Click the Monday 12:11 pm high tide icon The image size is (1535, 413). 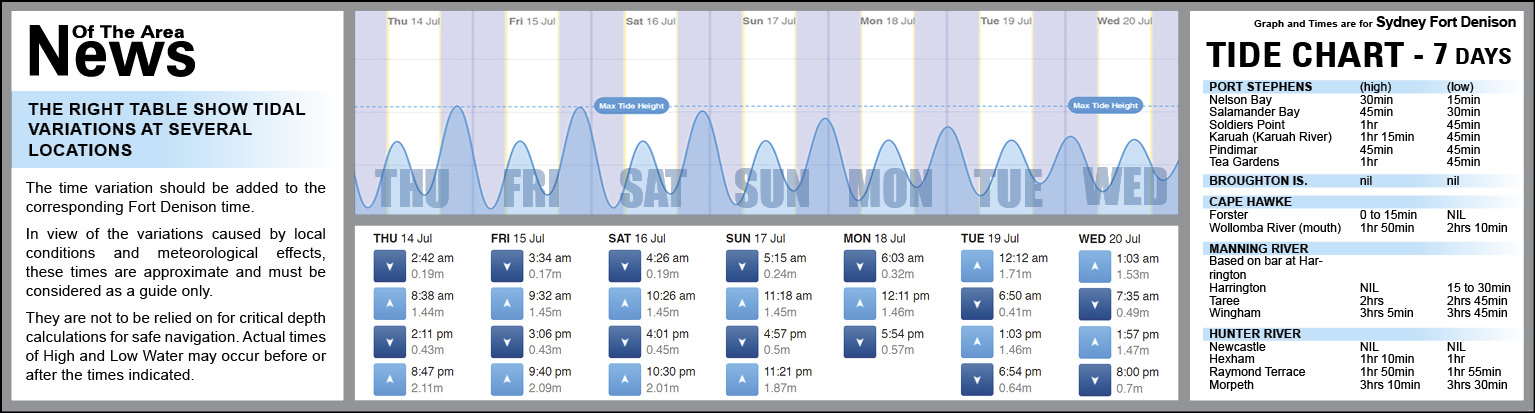860,303
